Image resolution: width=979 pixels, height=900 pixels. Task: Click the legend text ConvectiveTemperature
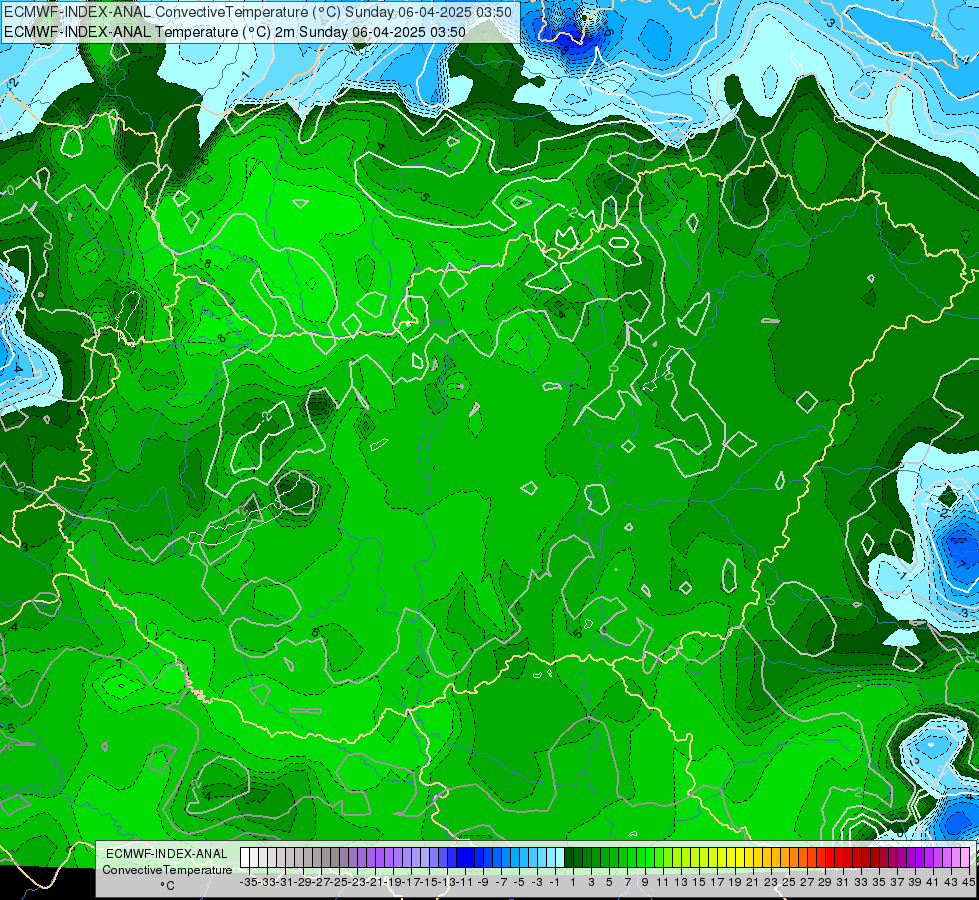167,870
